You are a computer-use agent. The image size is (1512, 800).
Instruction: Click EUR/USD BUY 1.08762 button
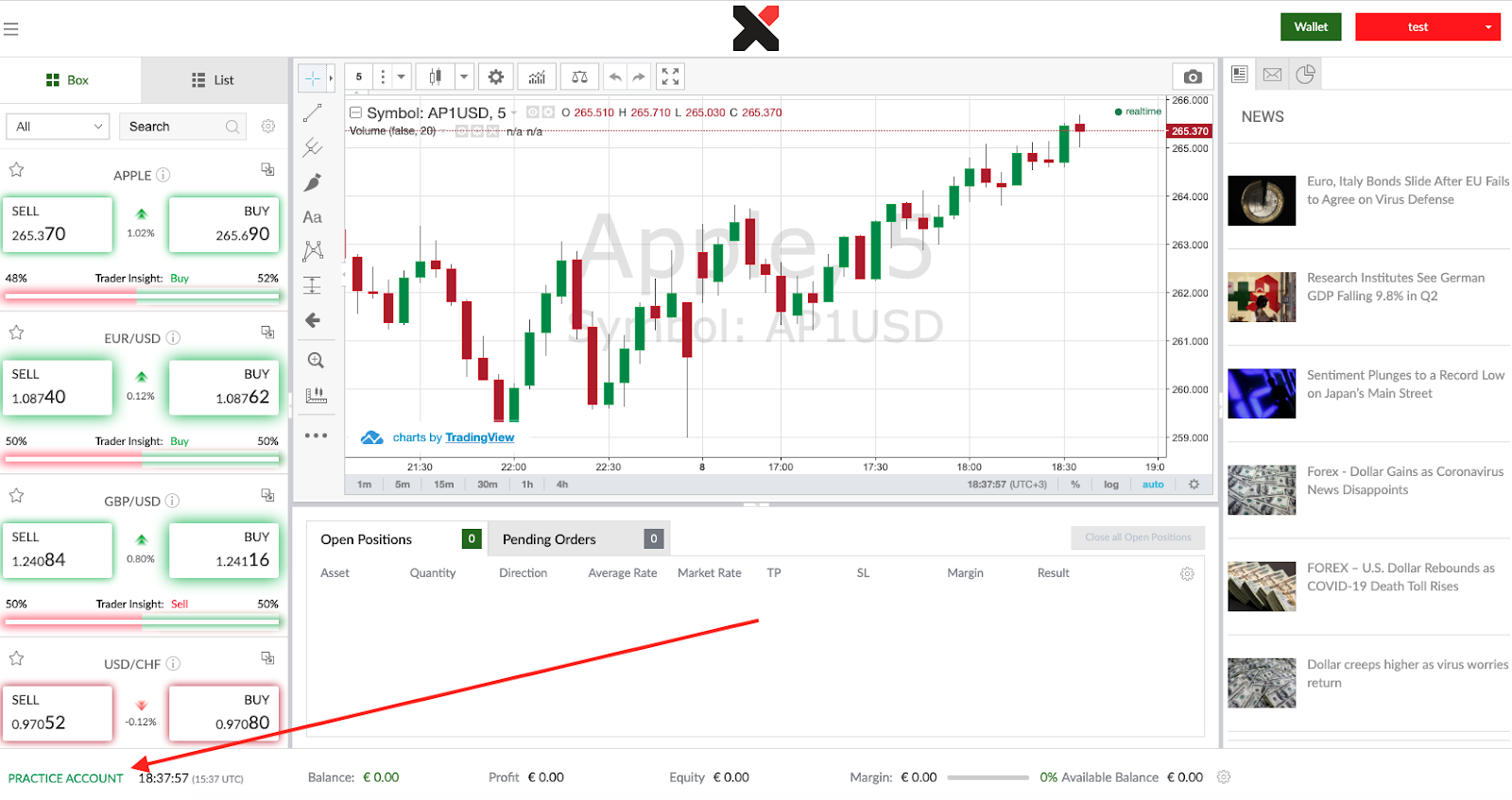224,387
